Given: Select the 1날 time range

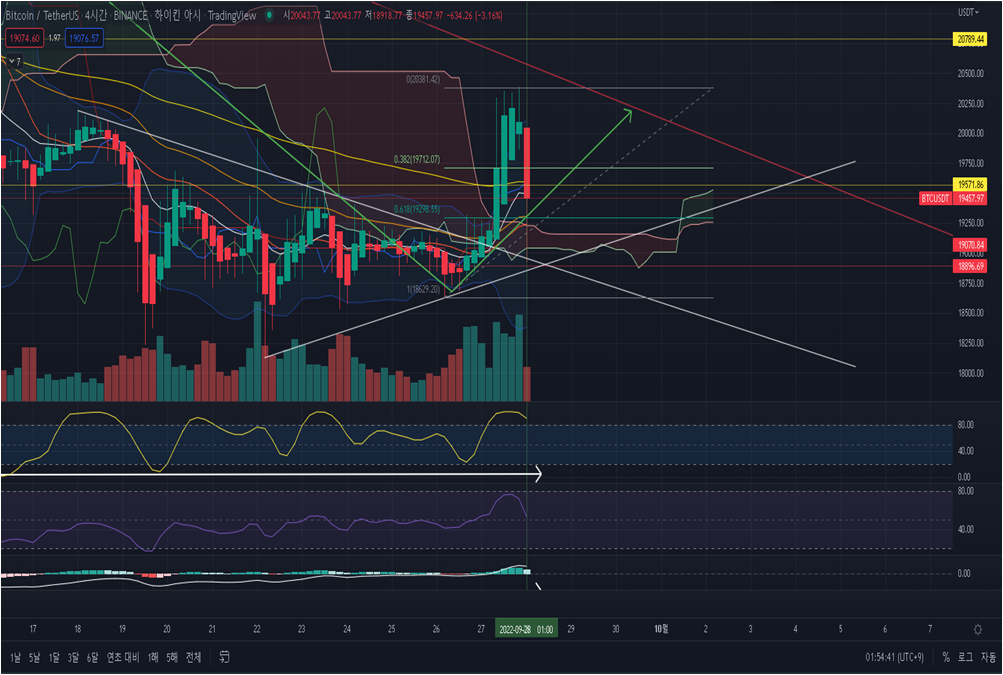Looking at the screenshot, I should click(x=15, y=657).
